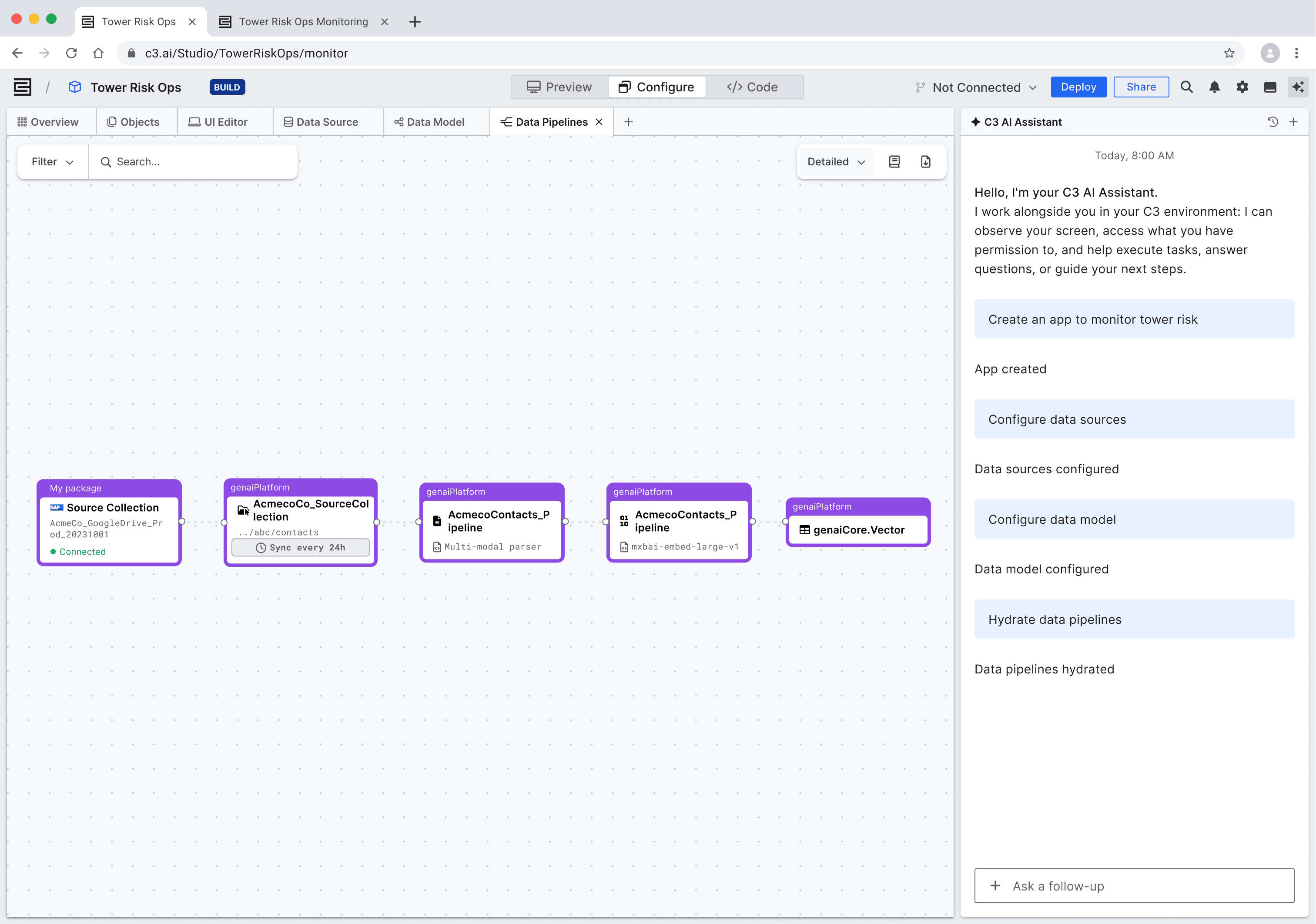Open the documentation book icon near Detailed
The image size is (1316, 924).
[x=894, y=162]
